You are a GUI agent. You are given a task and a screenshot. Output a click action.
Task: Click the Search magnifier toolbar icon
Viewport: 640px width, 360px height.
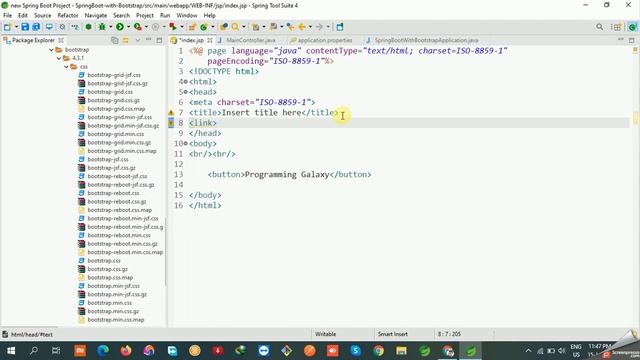(x=236, y=27)
